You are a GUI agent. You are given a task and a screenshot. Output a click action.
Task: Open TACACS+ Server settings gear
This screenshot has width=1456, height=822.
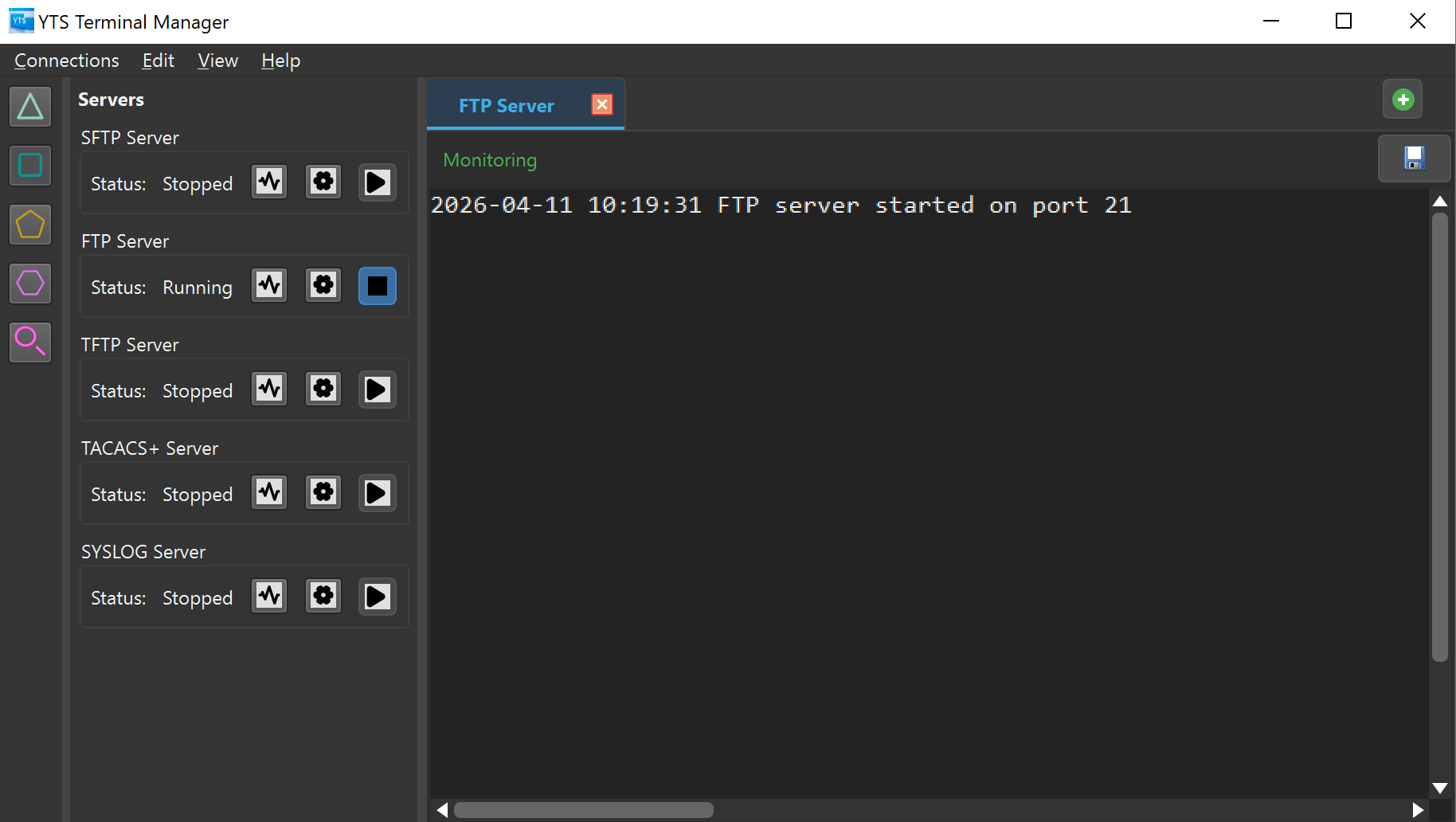[x=323, y=492]
